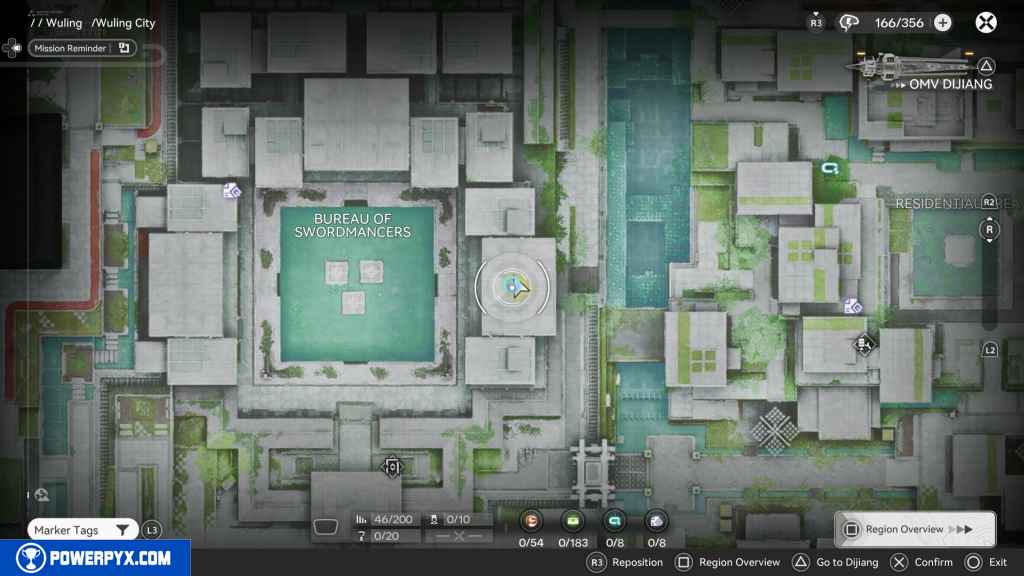Viewport: 1024px width, 576px height.
Task: Select the diamond facility marker below the Bureau
Action: point(392,467)
